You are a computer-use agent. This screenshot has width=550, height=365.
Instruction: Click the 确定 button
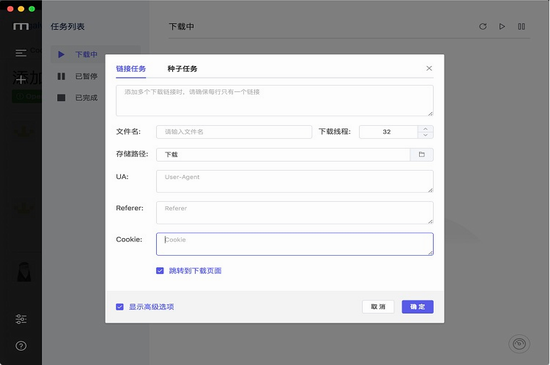[x=417, y=307]
